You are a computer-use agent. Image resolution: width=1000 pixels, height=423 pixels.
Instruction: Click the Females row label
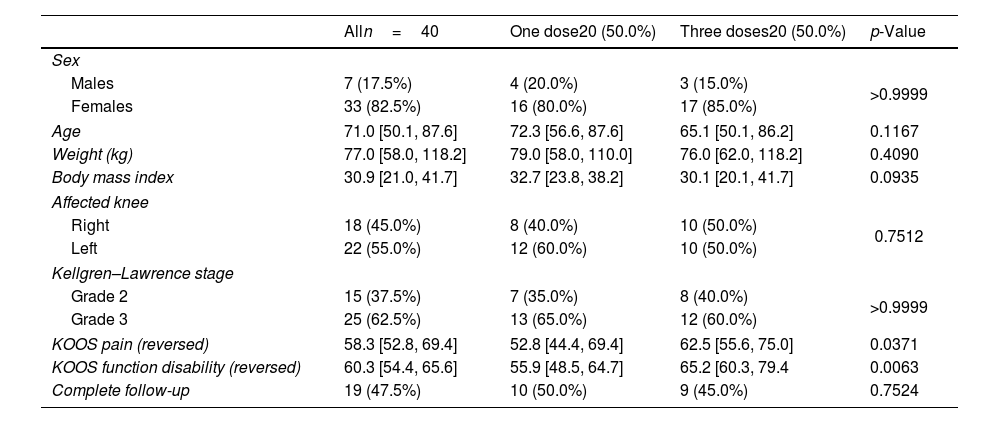tap(102, 106)
